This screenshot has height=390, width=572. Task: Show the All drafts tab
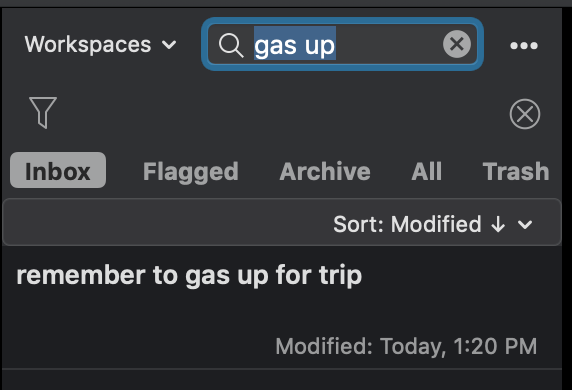(x=426, y=171)
